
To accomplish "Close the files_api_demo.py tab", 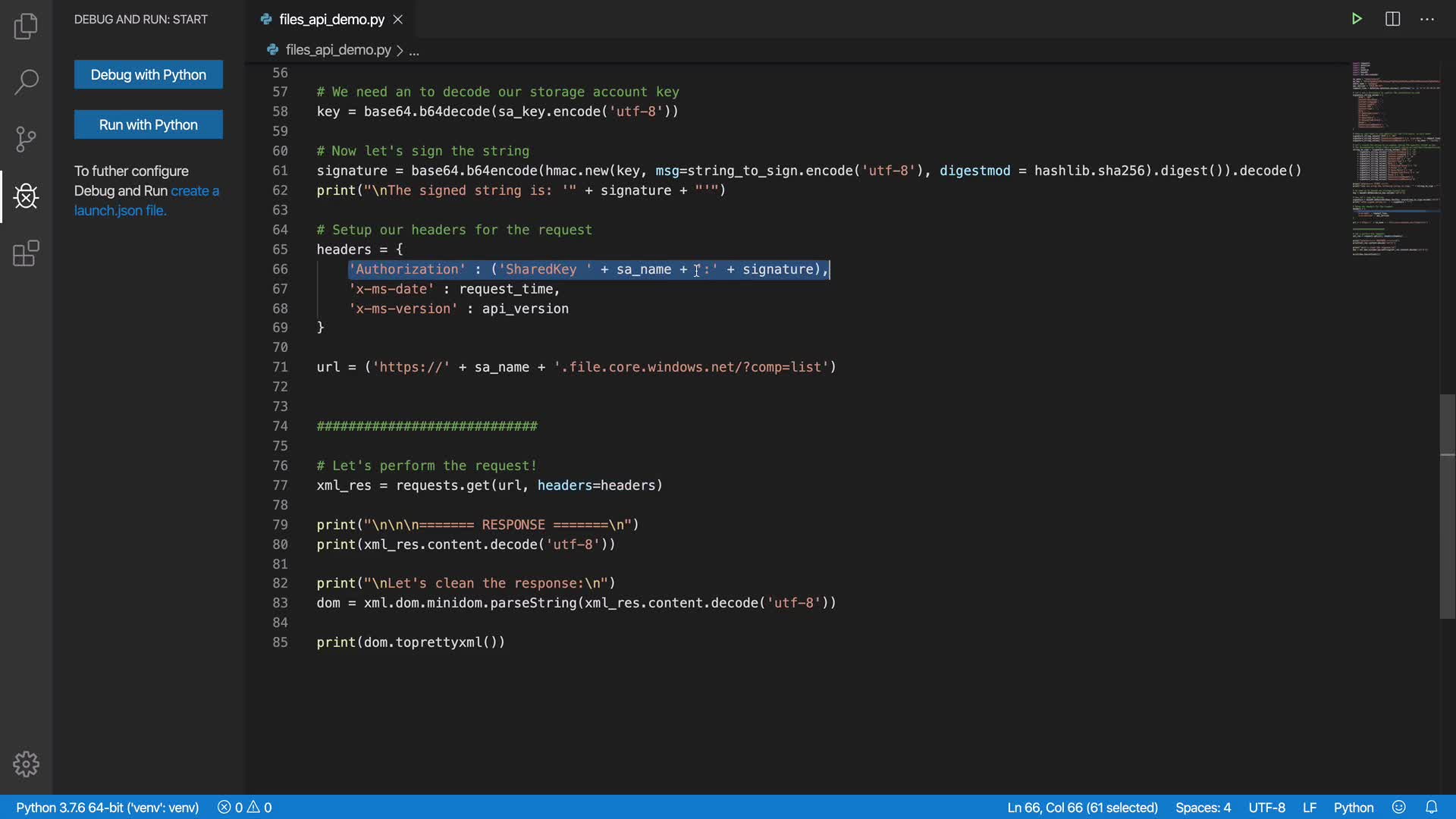I will [398, 20].
